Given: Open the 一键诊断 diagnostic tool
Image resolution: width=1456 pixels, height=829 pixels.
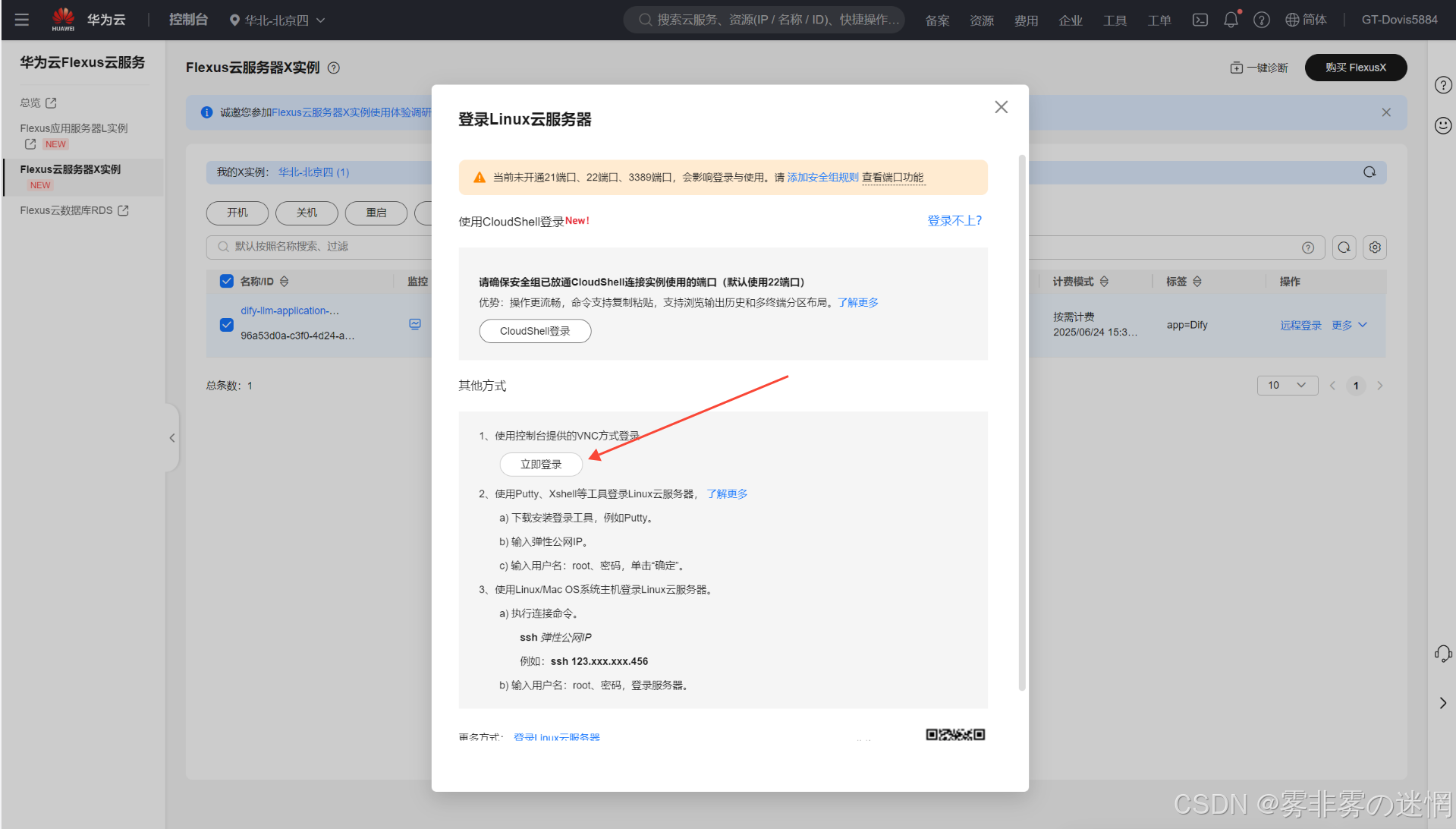Looking at the screenshot, I should (1259, 68).
